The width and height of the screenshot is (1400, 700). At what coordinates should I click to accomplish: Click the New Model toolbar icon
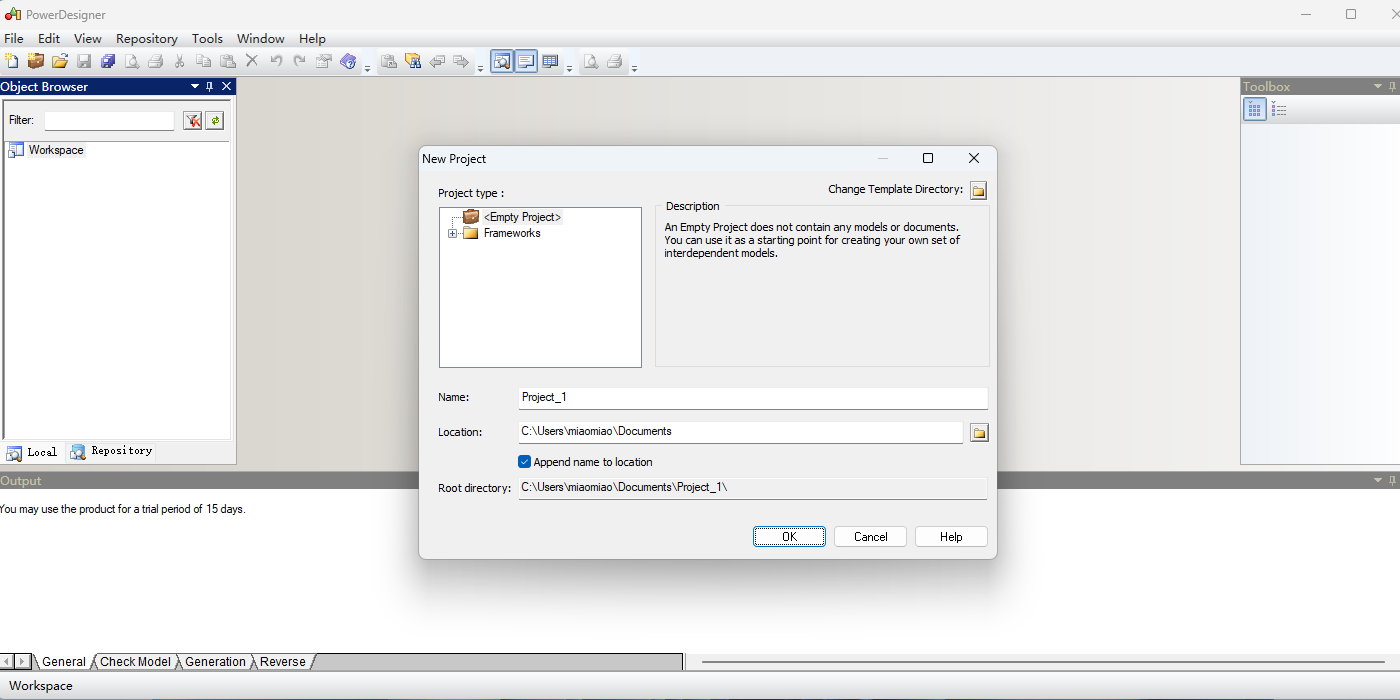(x=12, y=62)
